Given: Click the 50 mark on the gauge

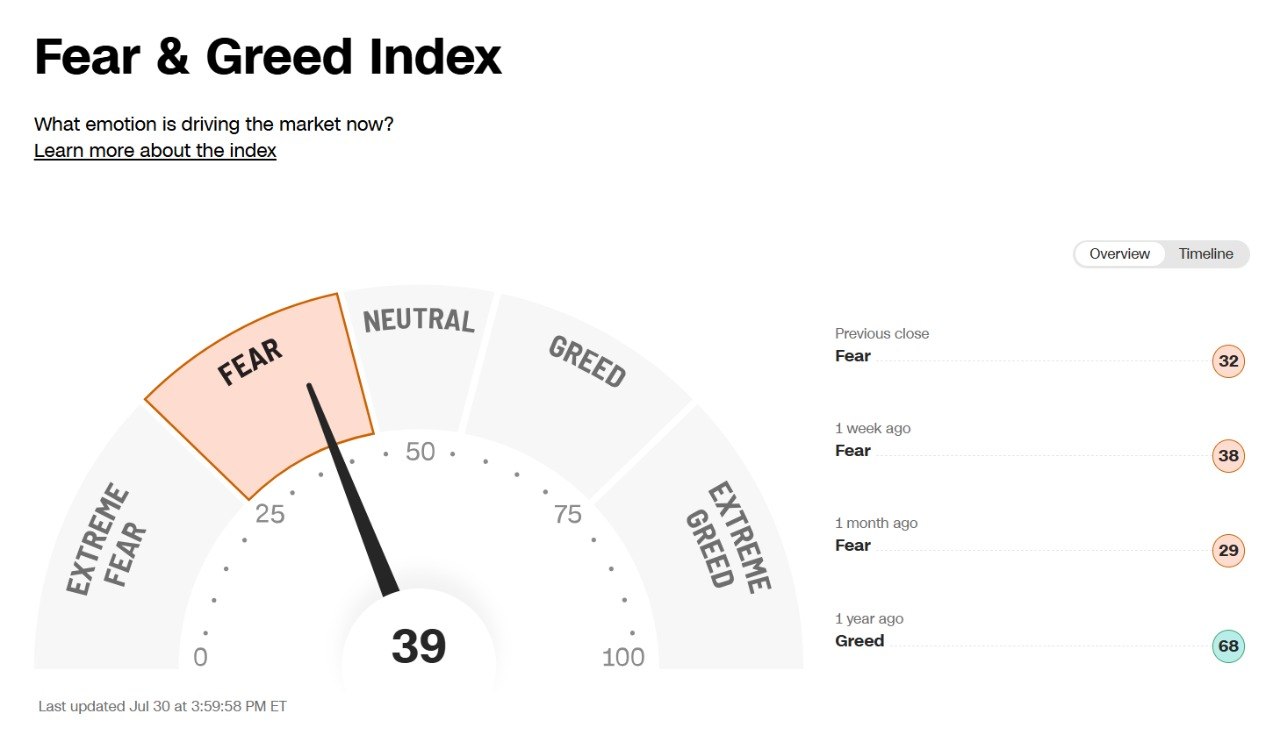Looking at the screenshot, I should click(x=420, y=452).
